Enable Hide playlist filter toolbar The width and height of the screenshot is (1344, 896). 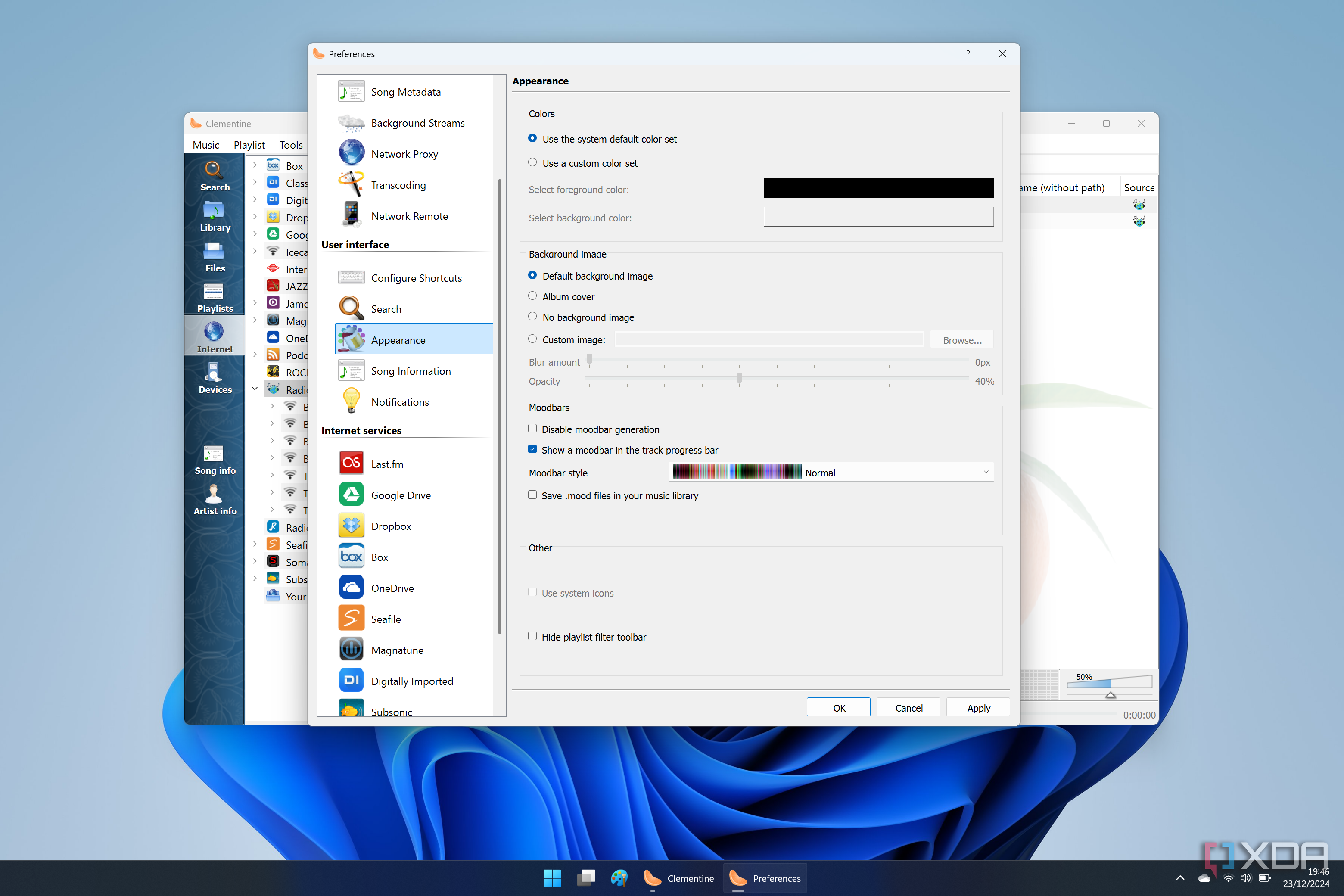[532, 636]
